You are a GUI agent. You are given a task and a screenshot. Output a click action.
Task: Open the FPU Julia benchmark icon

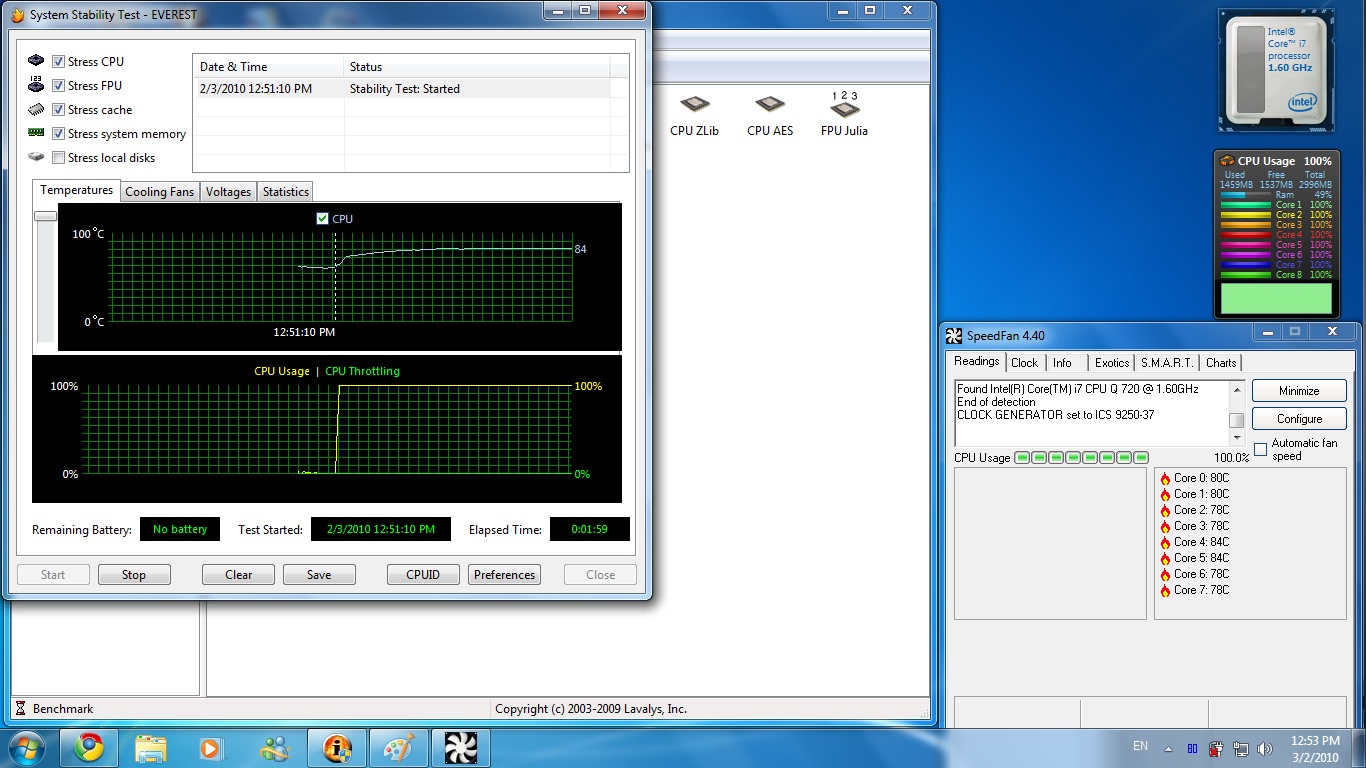(844, 107)
